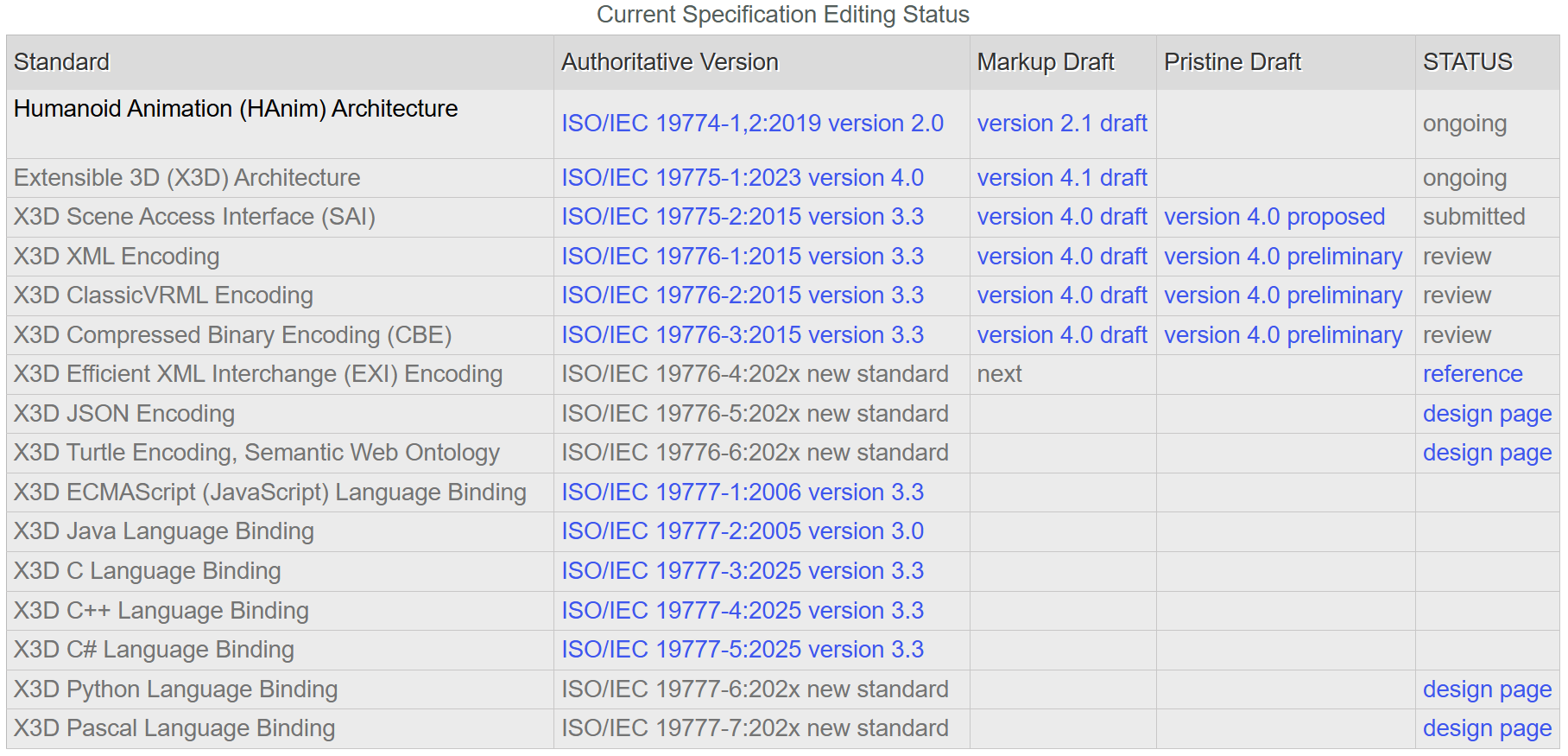The width and height of the screenshot is (1568, 756).
Task: Open the EXI Encoding reference link
Action: point(1472,374)
